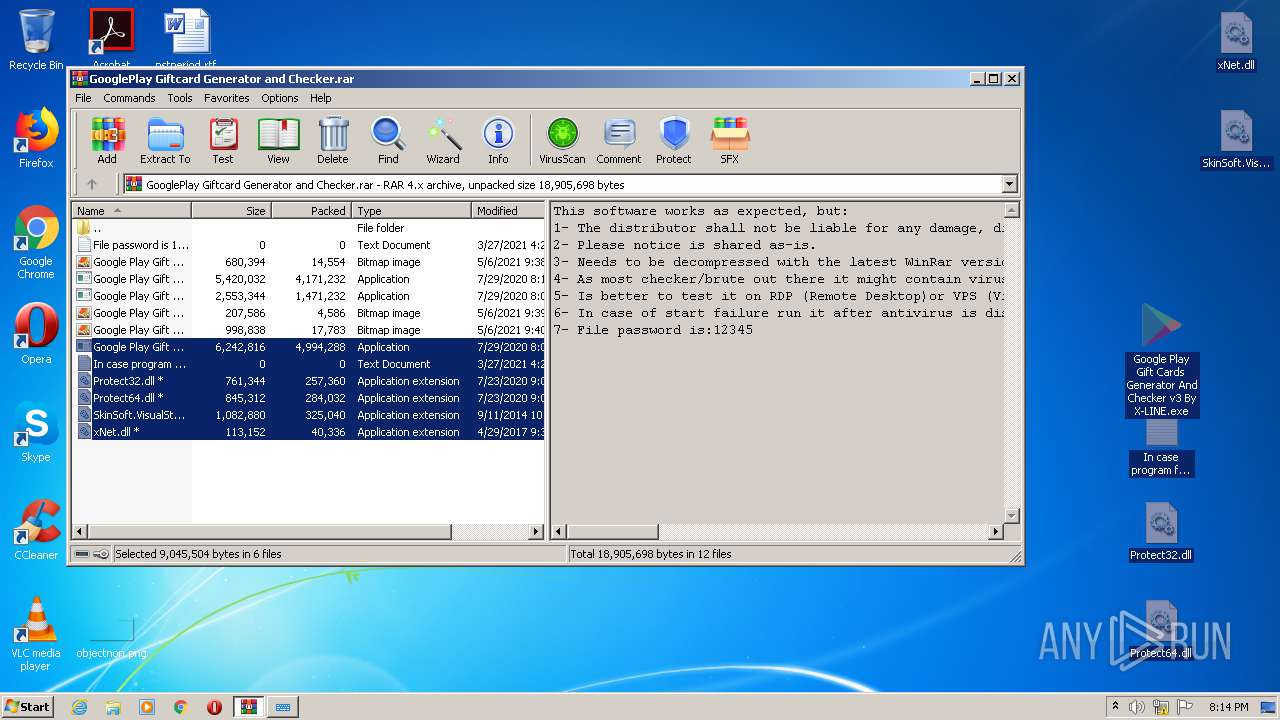Viewport: 1280px width, 720px height.
Task: Open the Favorites menu
Action: (227, 98)
